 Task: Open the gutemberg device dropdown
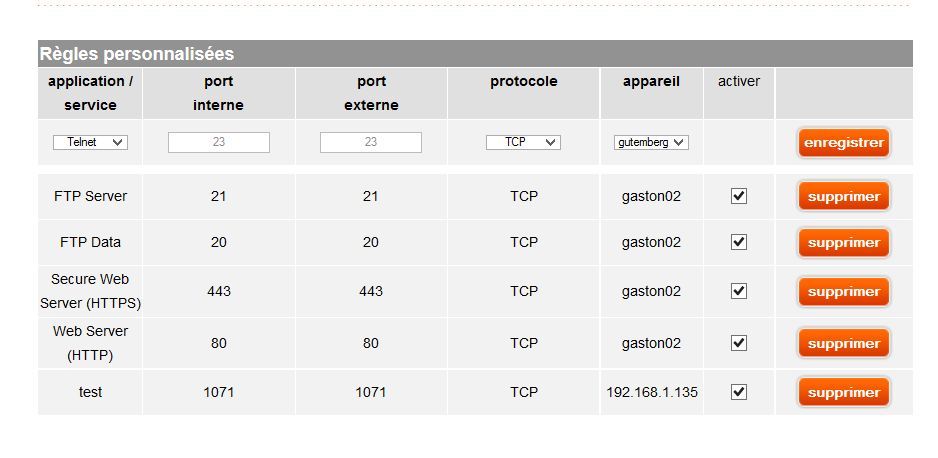(651, 143)
